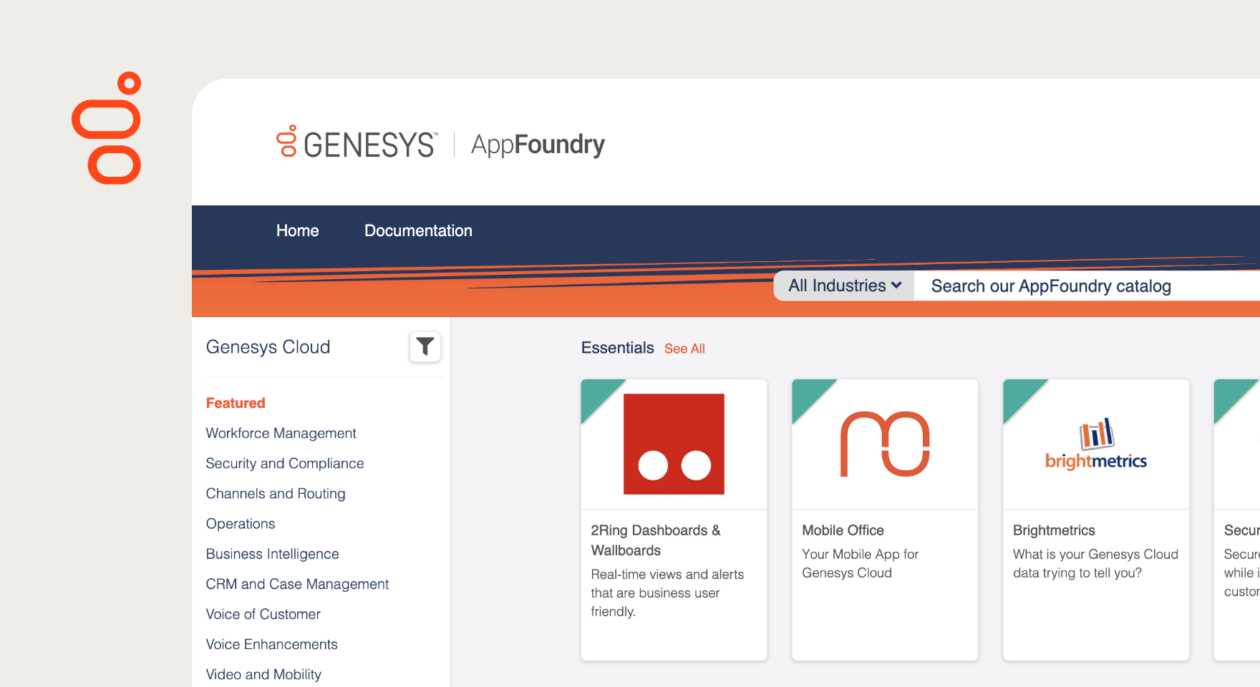The image size is (1260, 687).
Task: Select the Security and Compliance category
Action: click(x=285, y=463)
